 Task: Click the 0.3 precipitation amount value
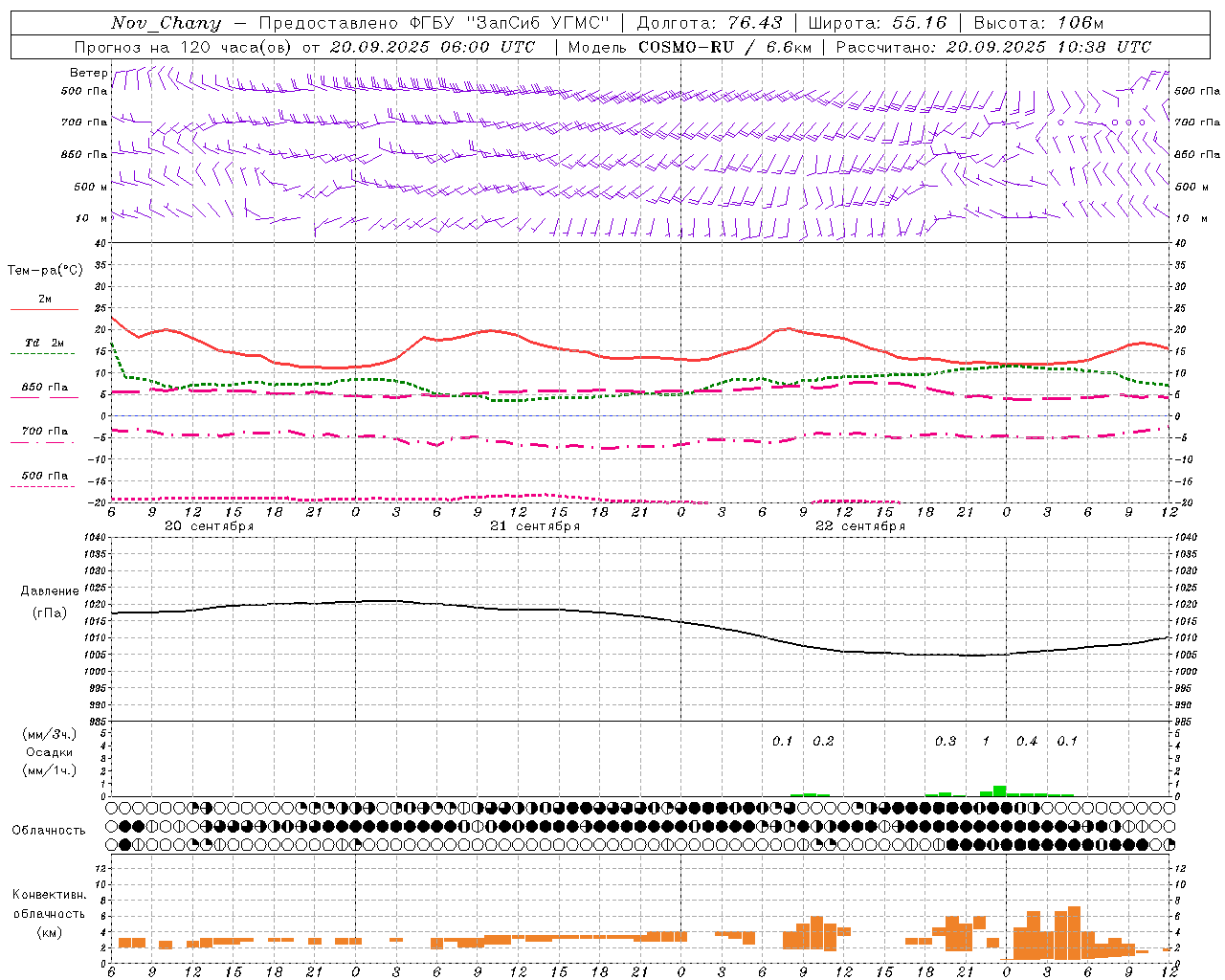(946, 741)
